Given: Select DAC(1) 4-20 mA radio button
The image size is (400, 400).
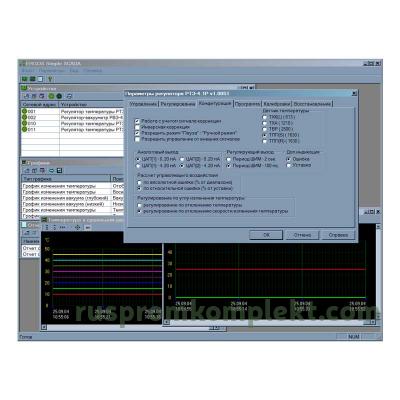Looking at the screenshot, I should (138, 166).
